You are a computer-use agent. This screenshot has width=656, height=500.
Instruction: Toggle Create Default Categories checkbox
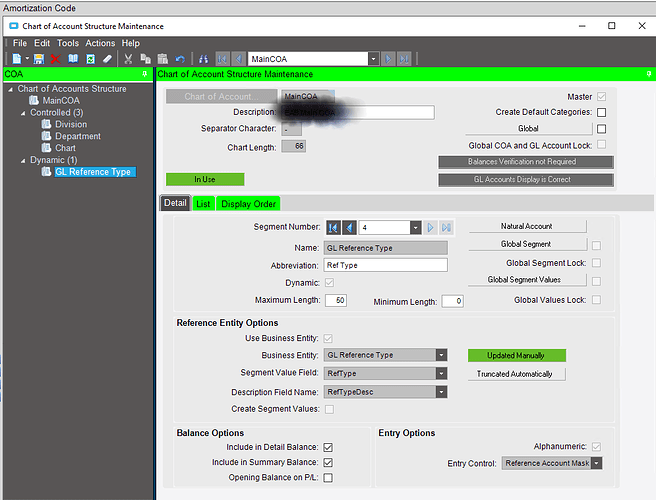pyautogui.click(x=602, y=112)
